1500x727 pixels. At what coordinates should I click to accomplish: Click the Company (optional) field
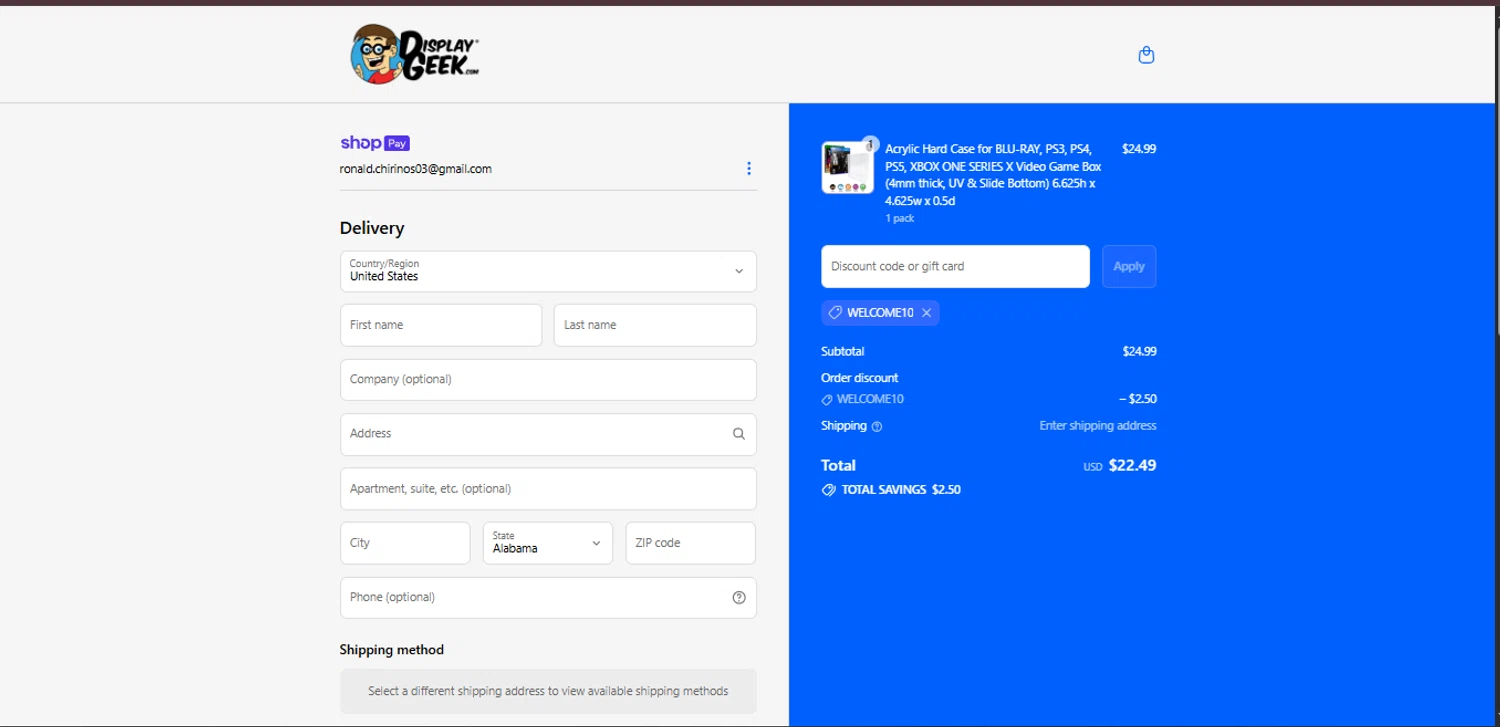548,380
